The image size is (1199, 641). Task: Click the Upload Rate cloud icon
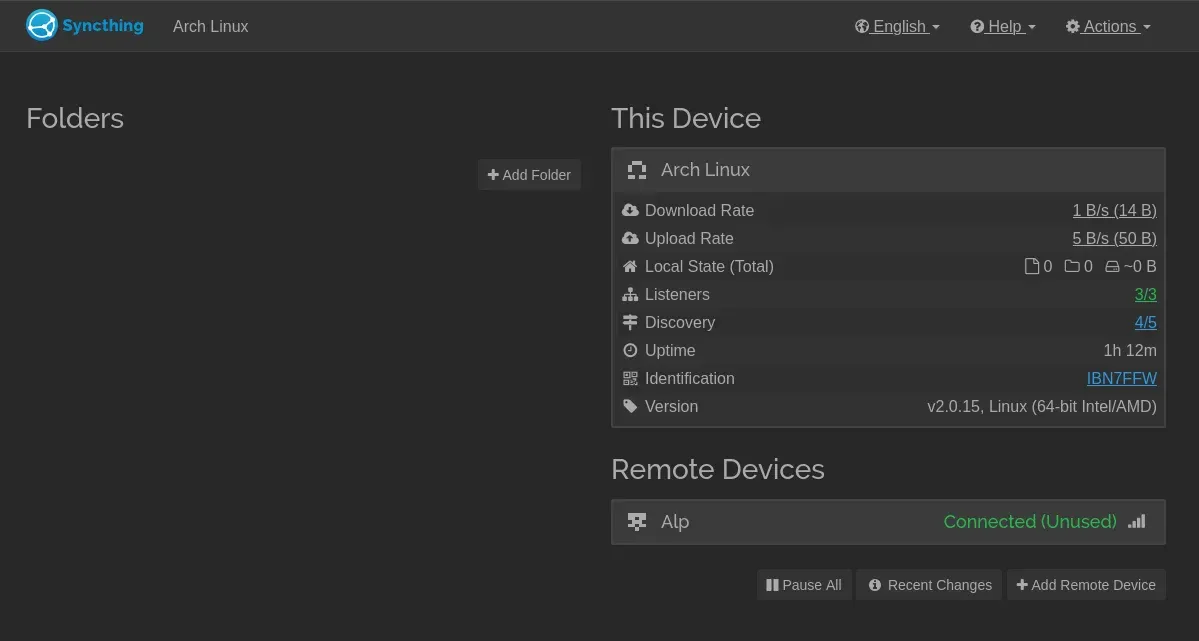point(630,238)
